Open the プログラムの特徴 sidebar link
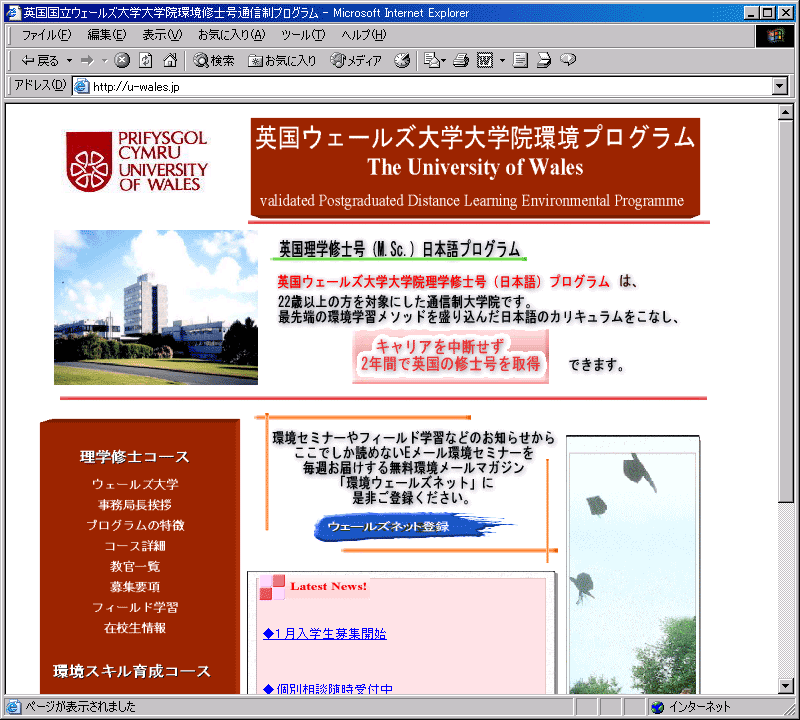 coord(135,525)
